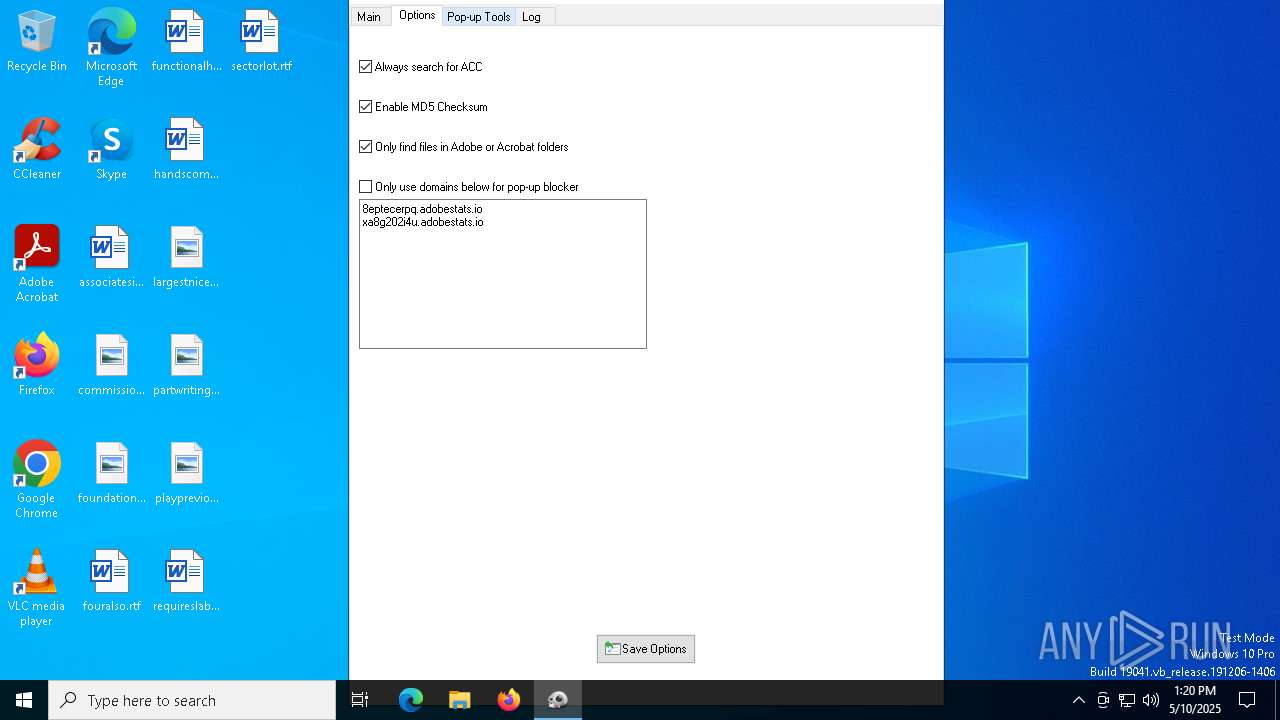Switch to the Pop-up Tools tab
Viewport: 1280px width, 720px height.
[x=479, y=17]
